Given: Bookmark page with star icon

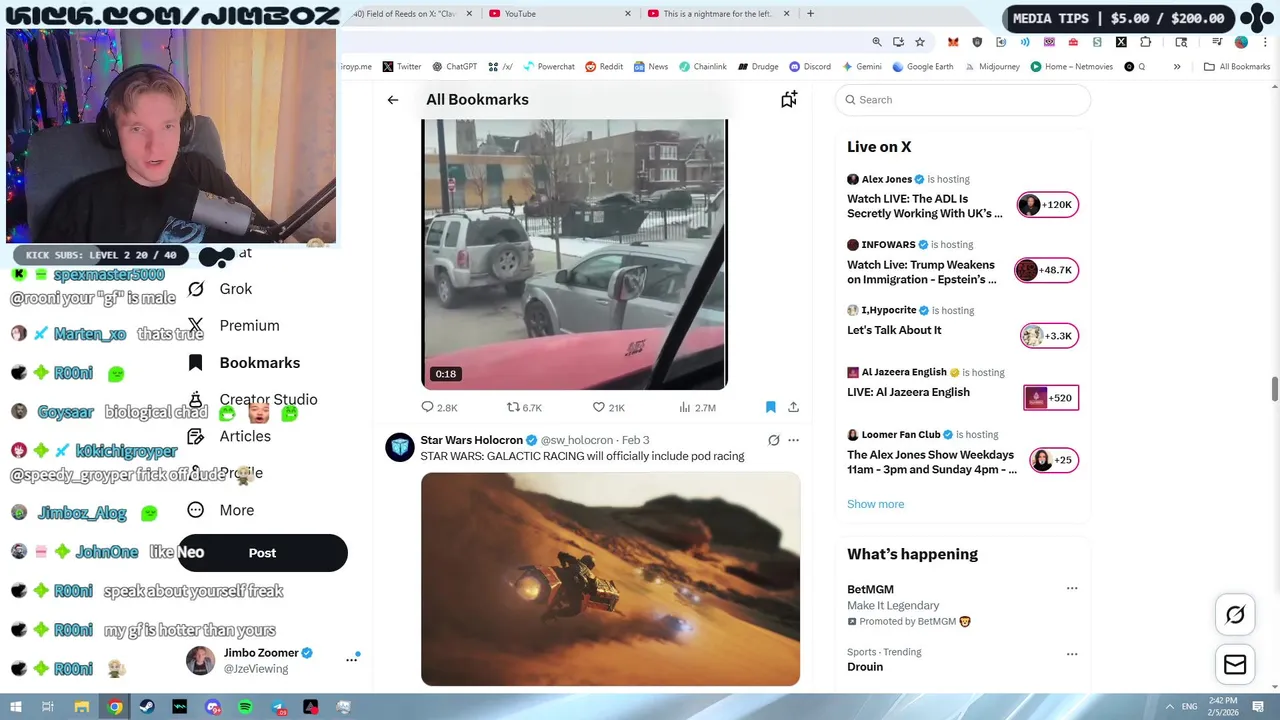Looking at the screenshot, I should pos(920,42).
